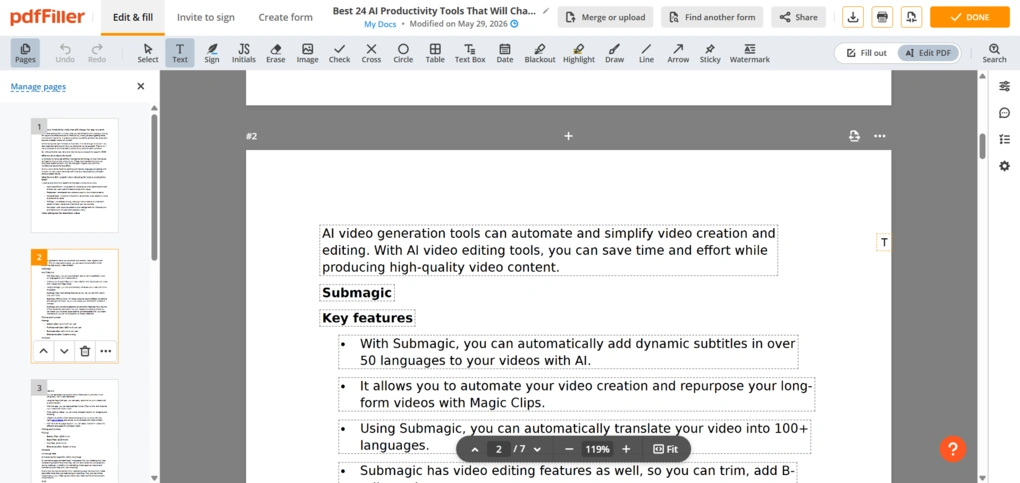
Task: Open the help question mark button
Action: coord(952,448)
